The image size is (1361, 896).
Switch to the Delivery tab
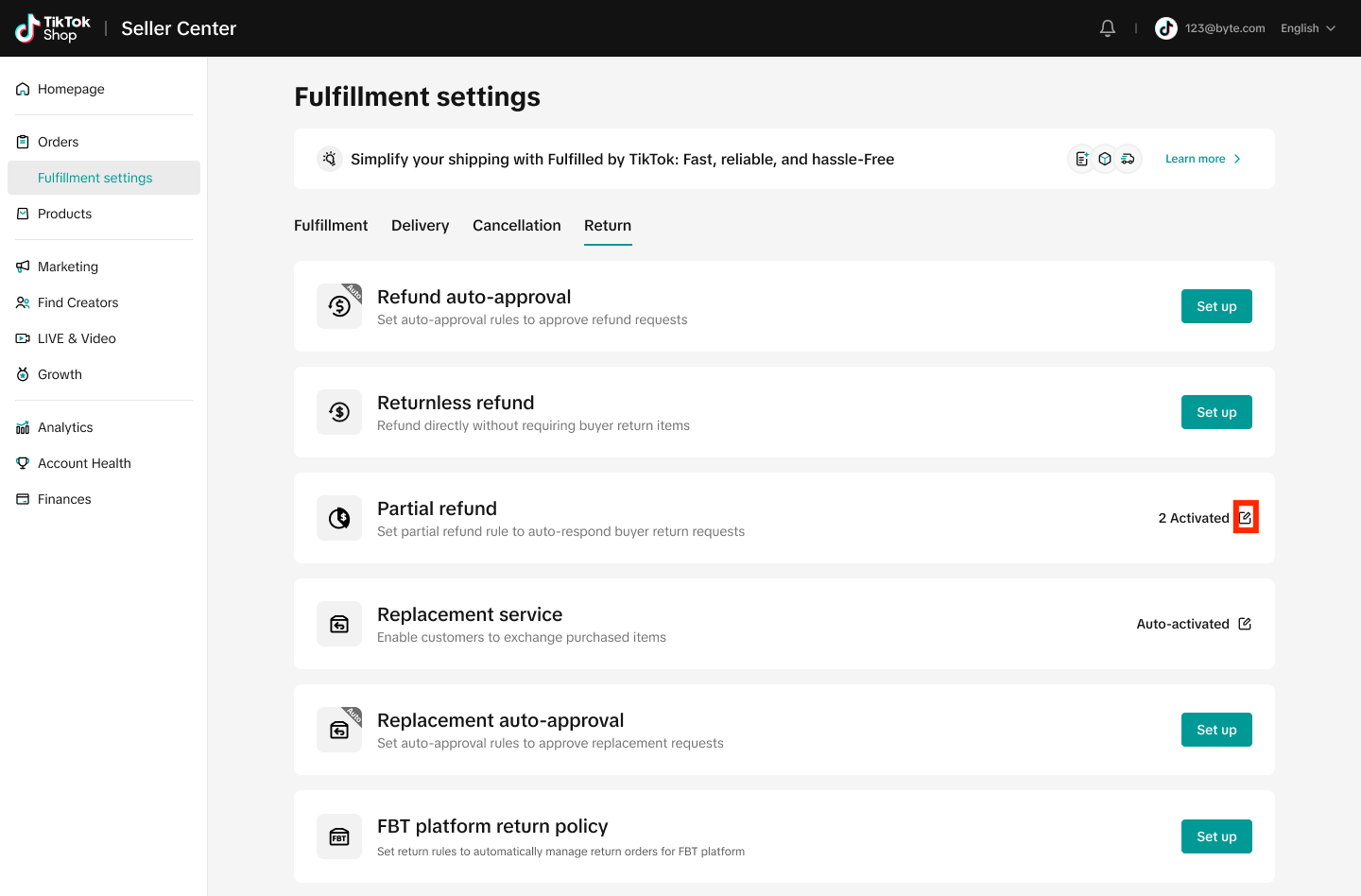coord(420,226)
